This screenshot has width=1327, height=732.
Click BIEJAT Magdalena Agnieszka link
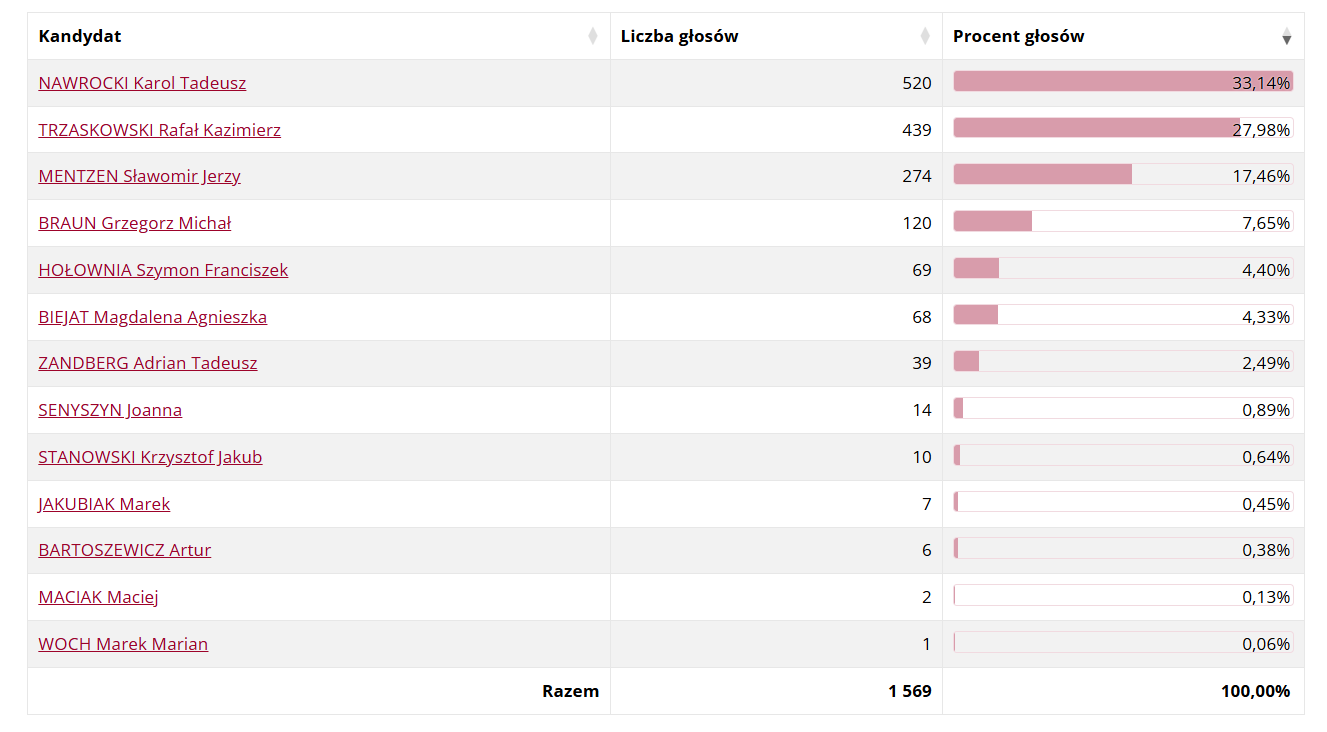152,317
